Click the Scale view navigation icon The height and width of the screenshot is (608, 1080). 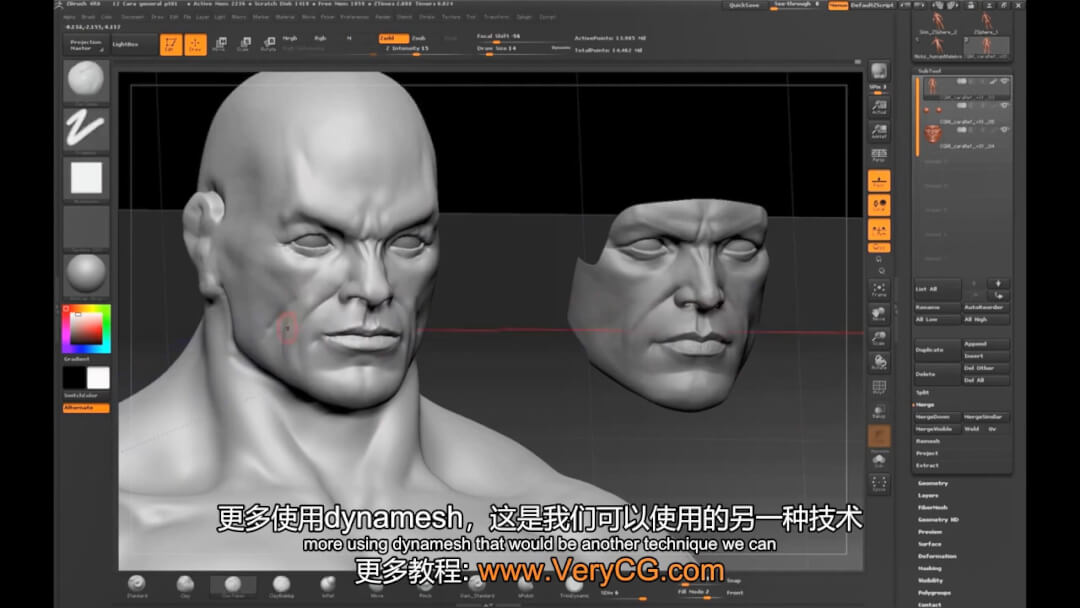point(879,338)
